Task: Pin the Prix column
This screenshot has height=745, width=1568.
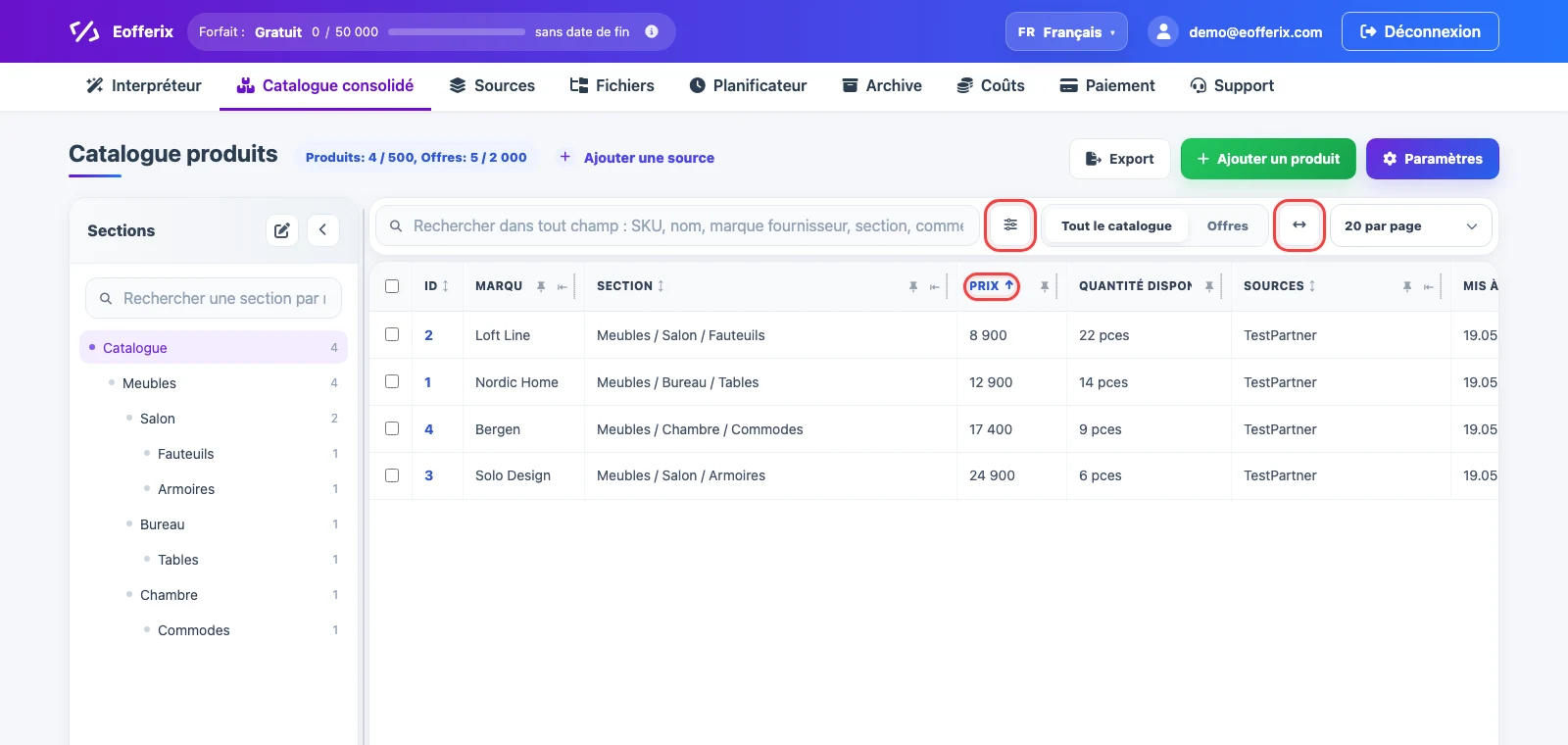Action: click(x=1045, y=286)
